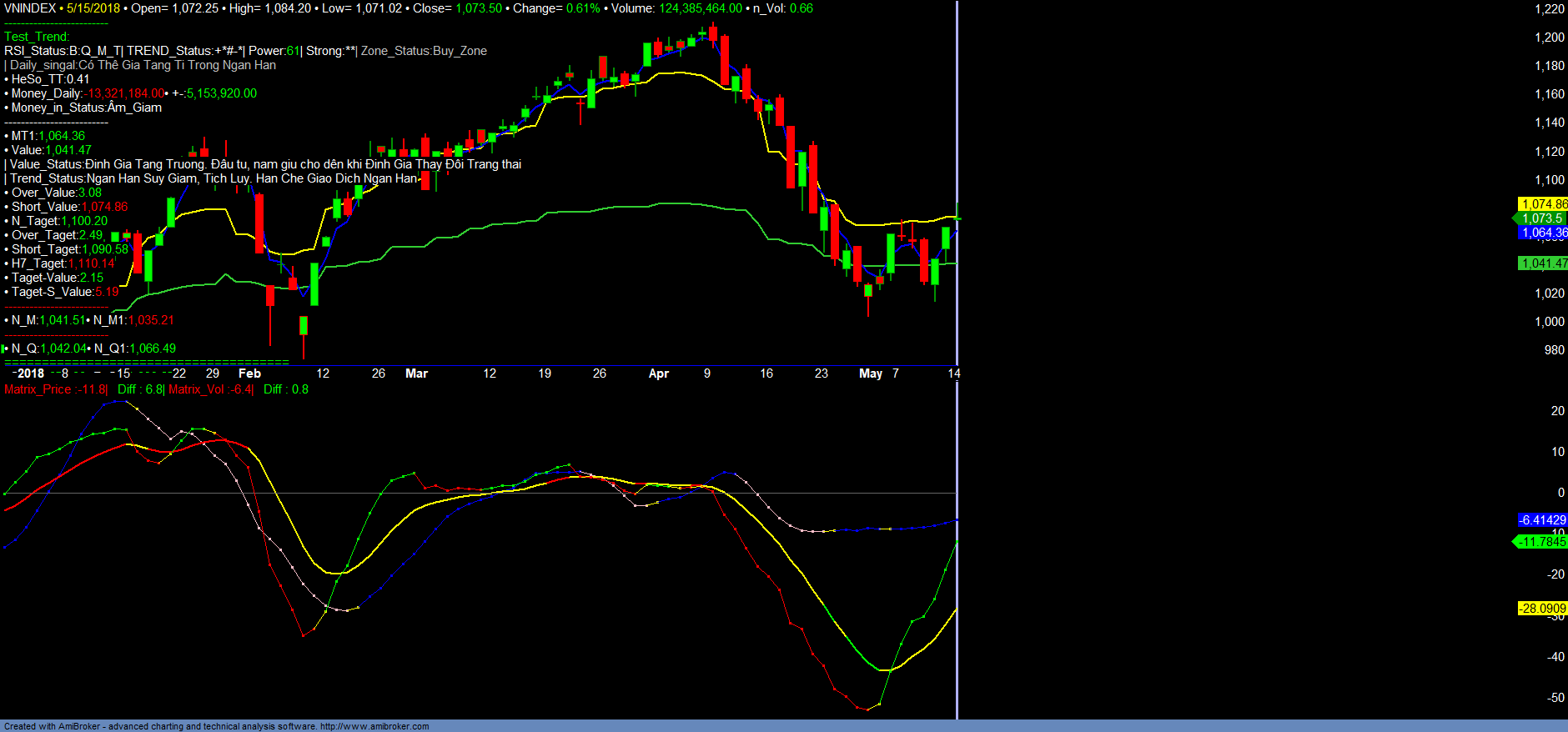Click the Feb label on date axis
The image size is (1568, 732).
click(249, 374)
